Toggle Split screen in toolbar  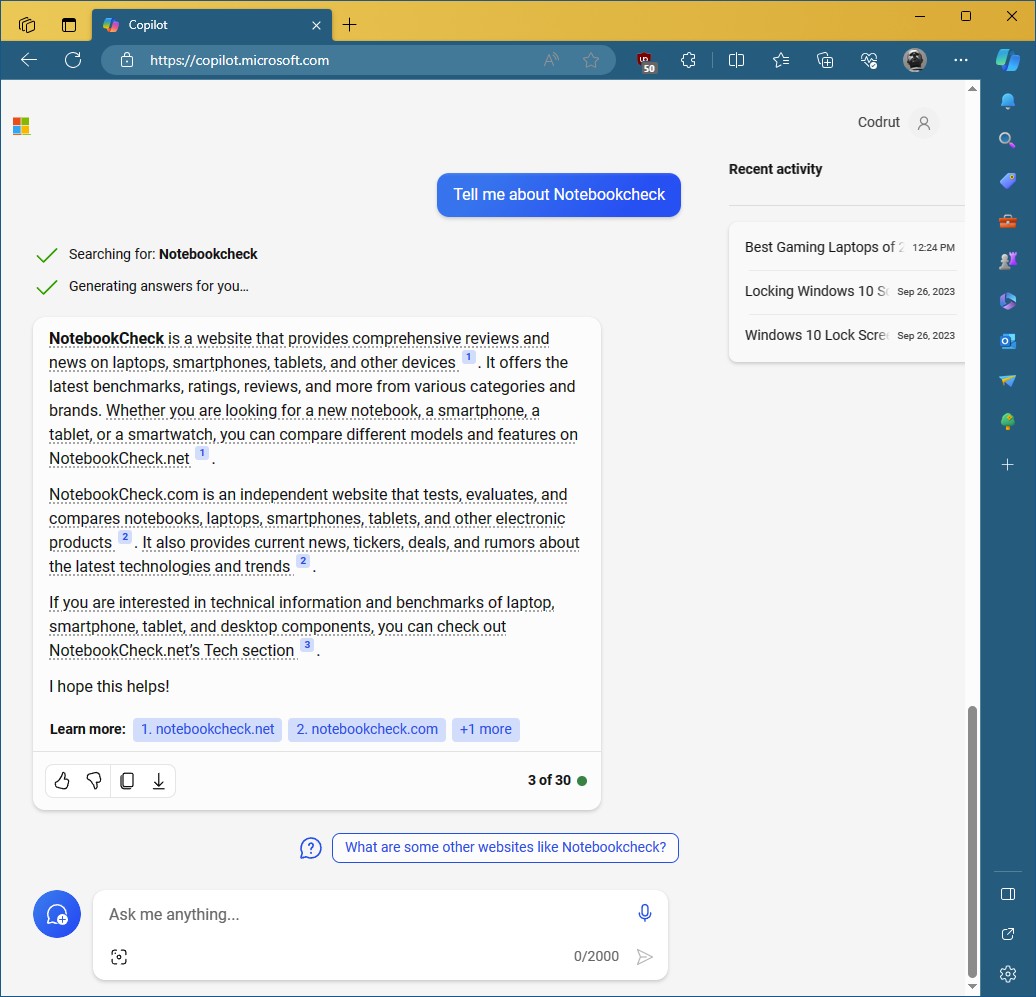click(736, 60)
